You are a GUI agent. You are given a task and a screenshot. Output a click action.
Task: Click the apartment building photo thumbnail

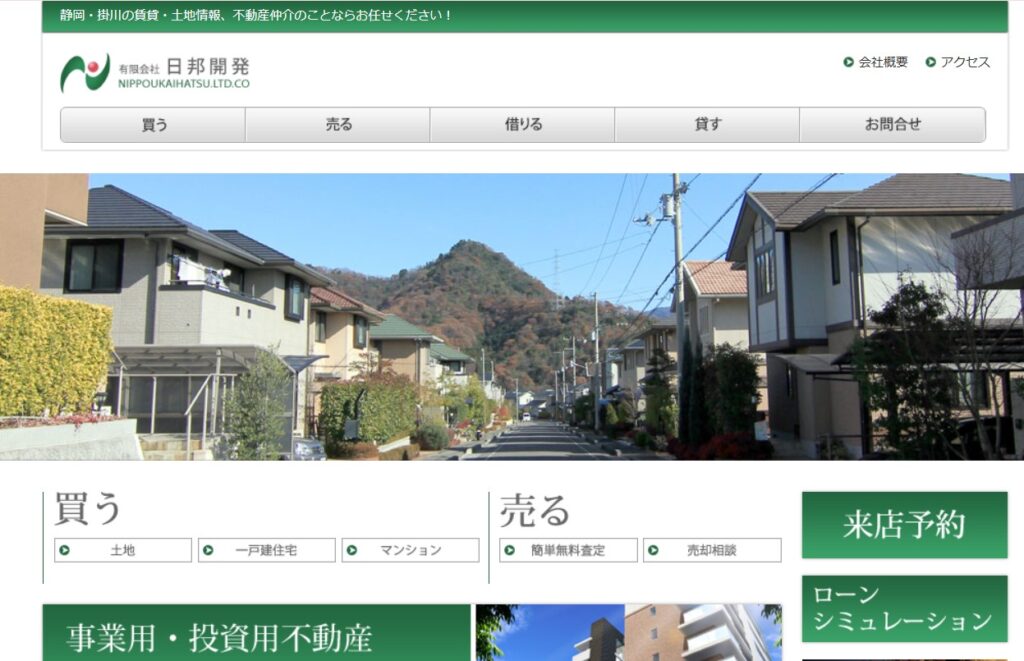628,634
